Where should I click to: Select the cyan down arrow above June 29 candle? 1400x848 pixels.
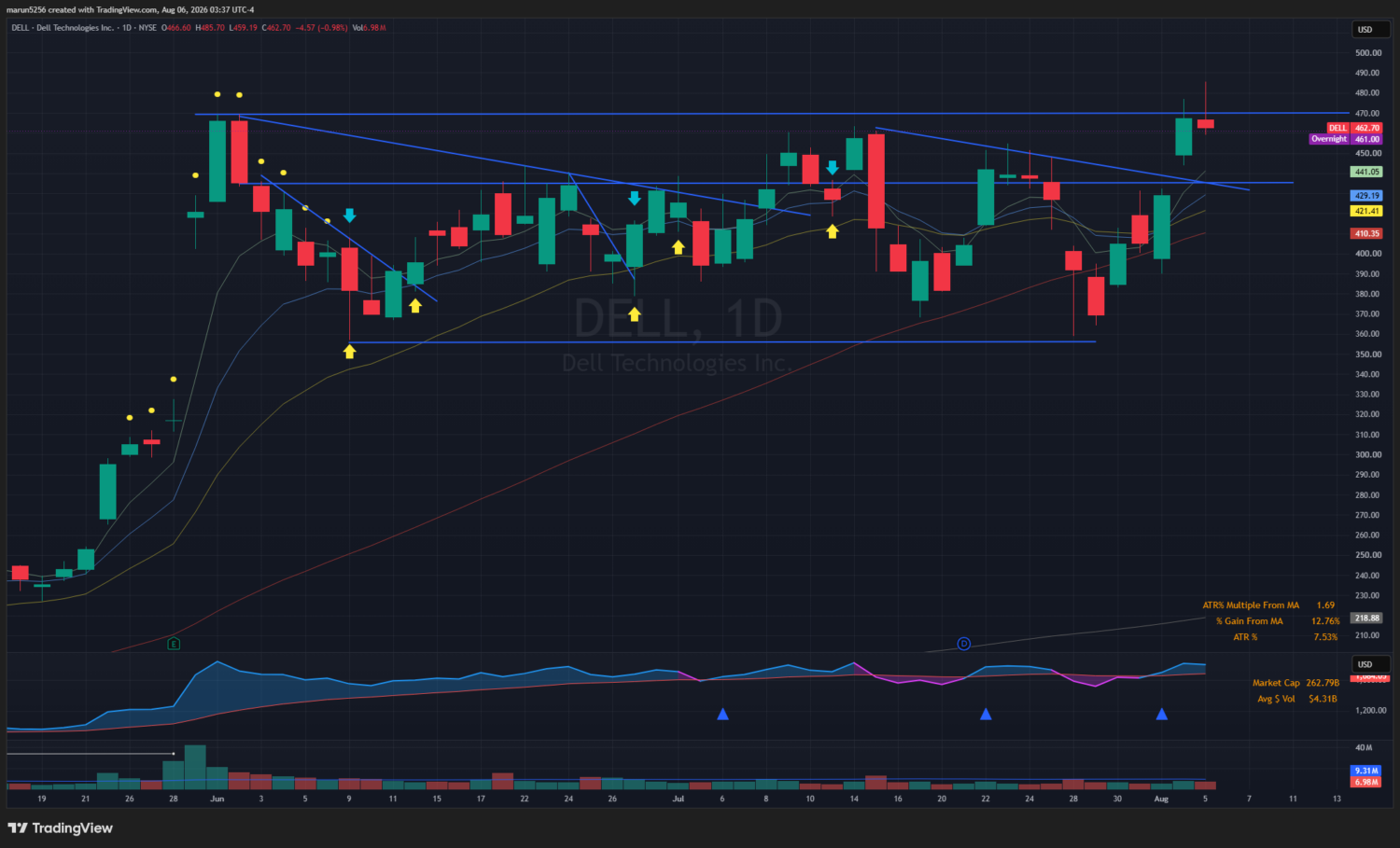click(635, 198)
